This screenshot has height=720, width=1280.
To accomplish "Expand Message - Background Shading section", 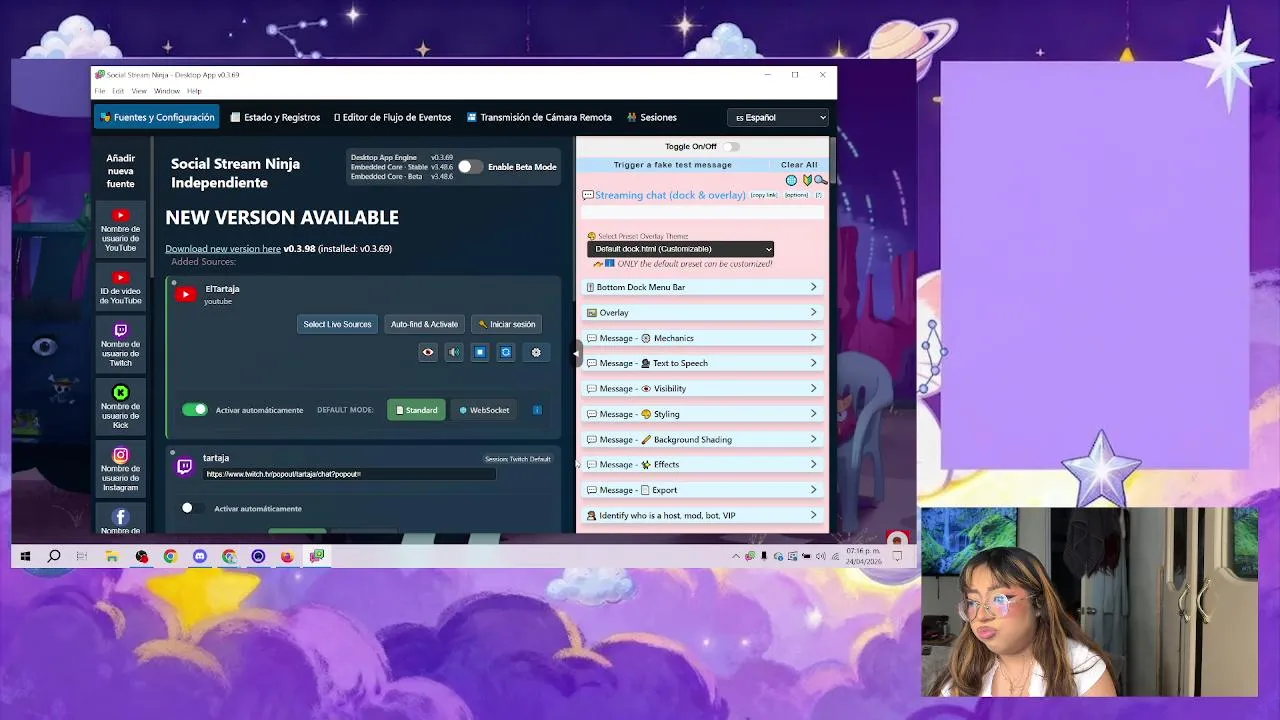I will 702,439.
